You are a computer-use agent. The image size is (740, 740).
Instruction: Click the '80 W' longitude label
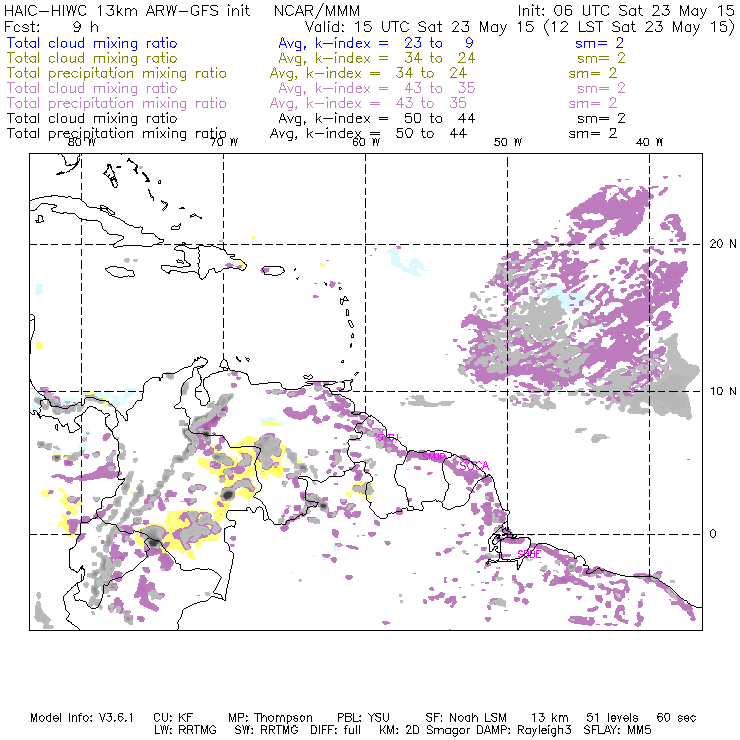coord(82,142)
